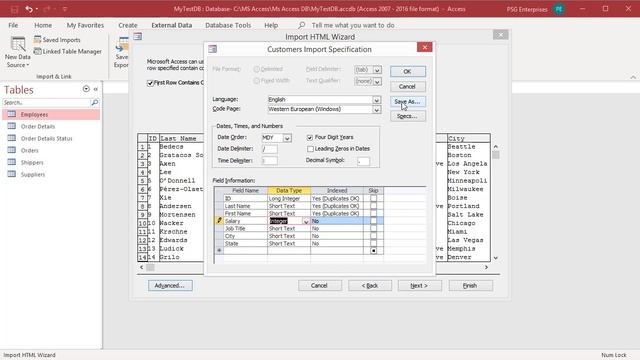Toggle Four Digit Years checkbox
Image resolution: width=640 pixels, height=360 pixels.
click(310, 138)
